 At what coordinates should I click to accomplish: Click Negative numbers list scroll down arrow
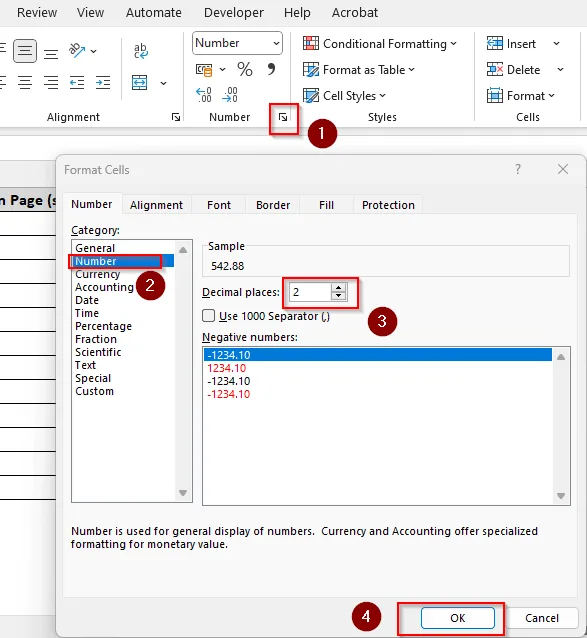(561, 496)
